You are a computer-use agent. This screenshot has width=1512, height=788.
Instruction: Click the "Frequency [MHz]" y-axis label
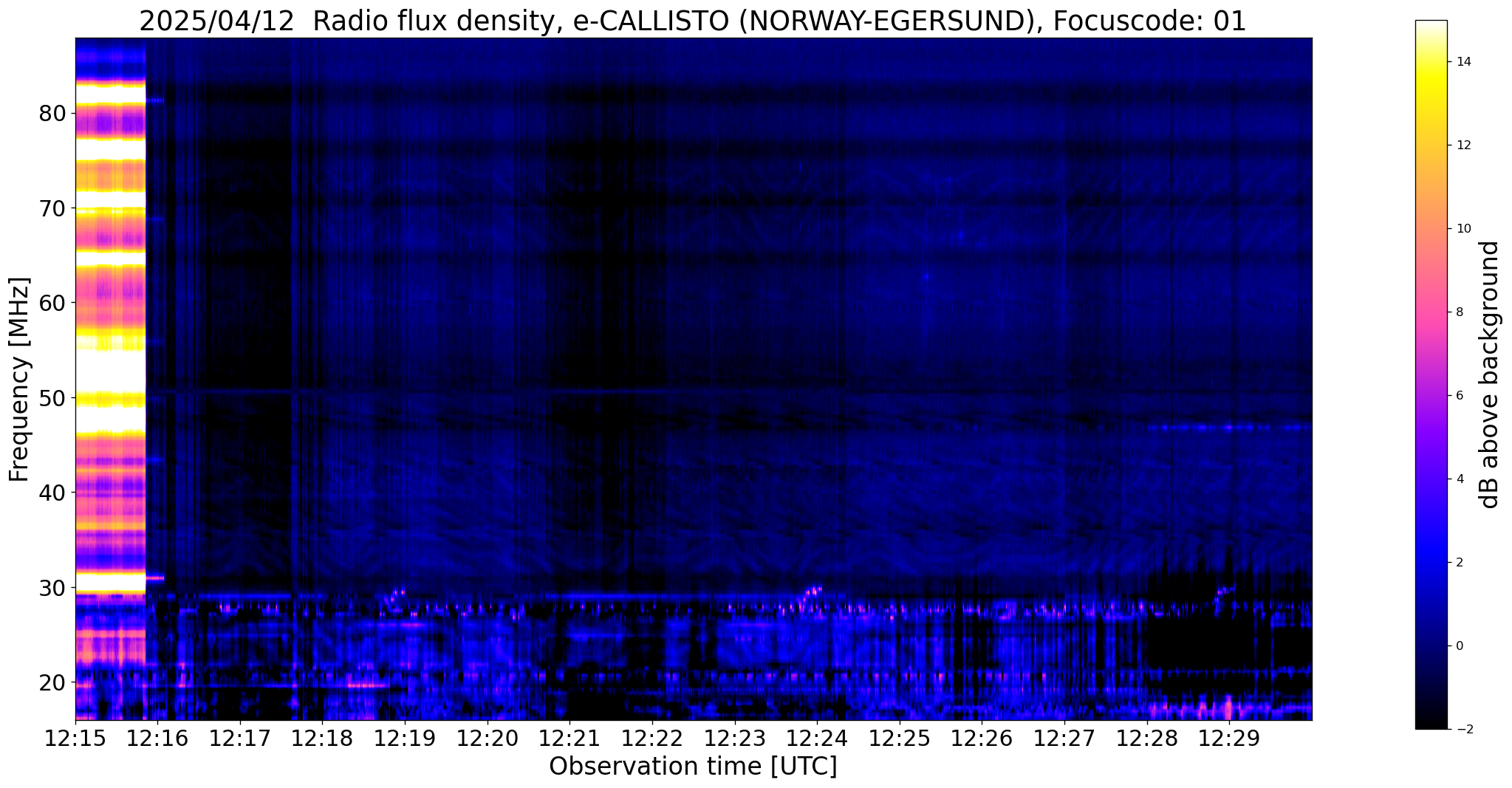pyautogui.click(x=20, y=379)
